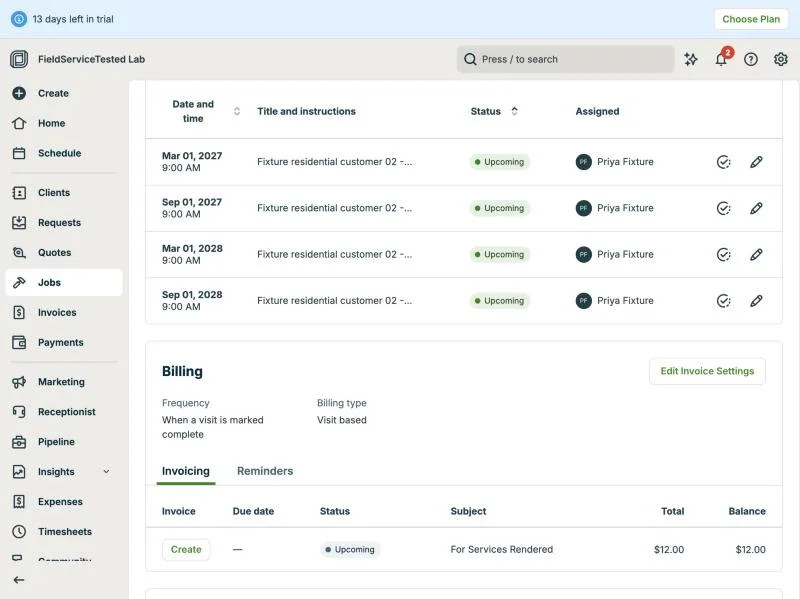Click the '13 days left in trial' text
The height and width of the screenshot is (599, 800).
(x=73, y=19)
